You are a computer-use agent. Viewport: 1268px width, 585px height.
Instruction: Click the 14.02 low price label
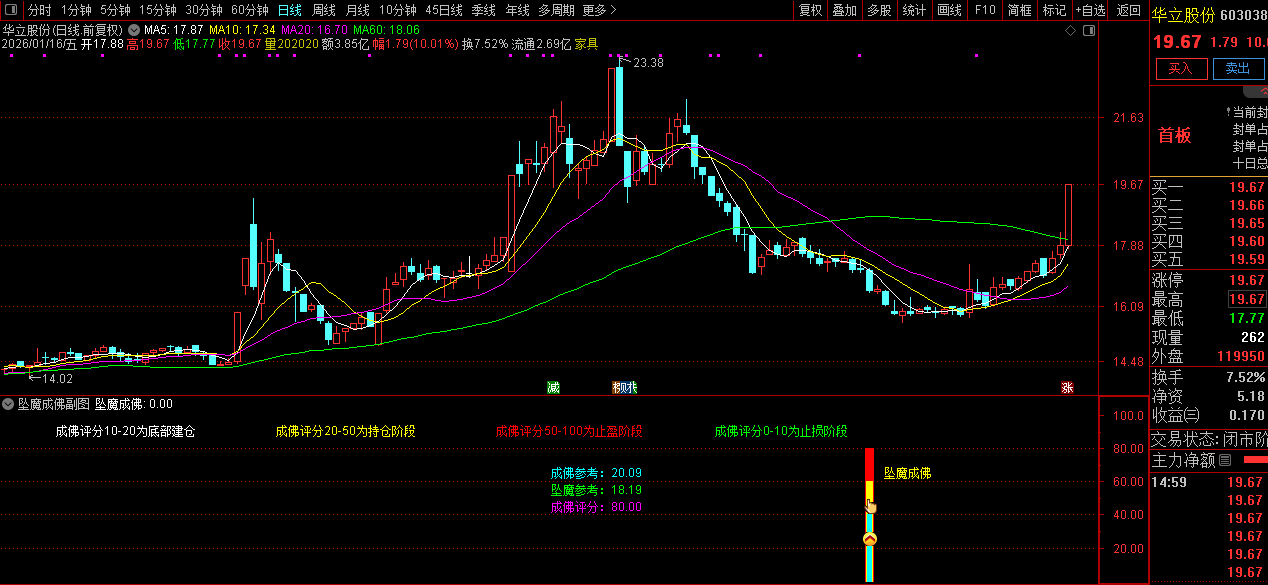click(x=57, y=379)
